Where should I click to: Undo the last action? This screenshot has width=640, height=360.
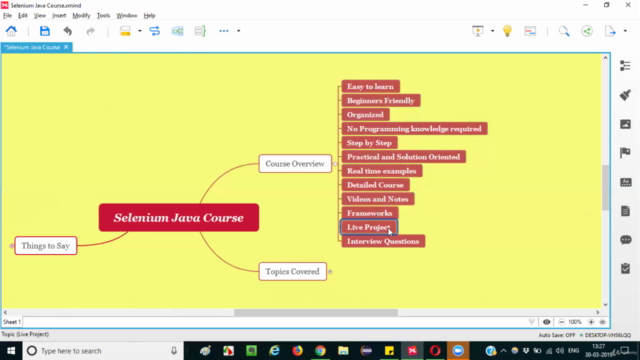[x=67, y=31]
